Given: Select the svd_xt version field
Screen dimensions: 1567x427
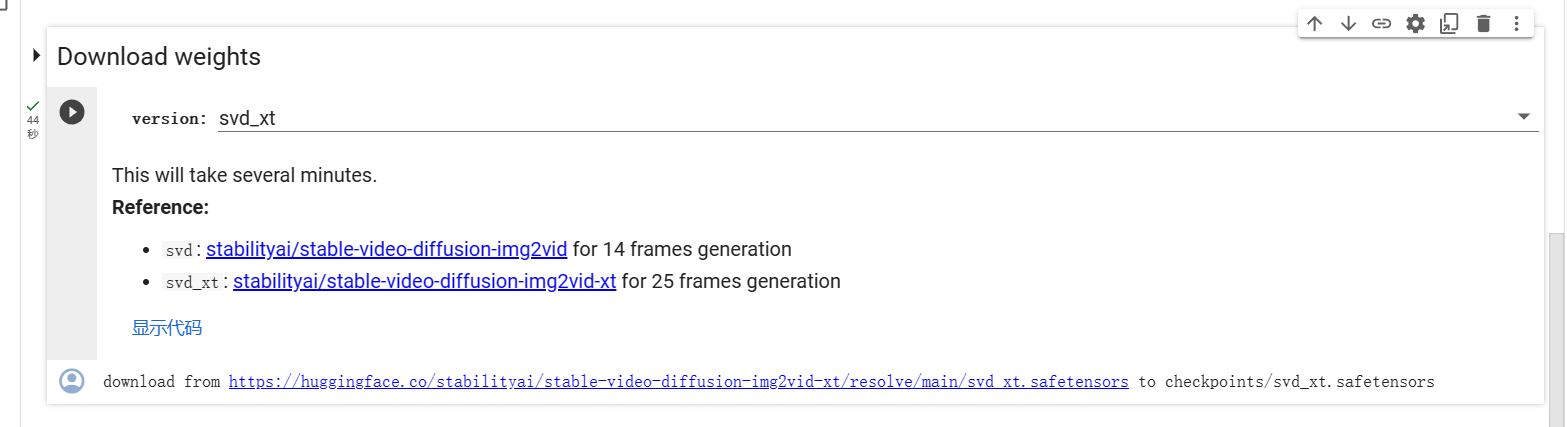Looking at the screenshot, I should pos(878,118).
